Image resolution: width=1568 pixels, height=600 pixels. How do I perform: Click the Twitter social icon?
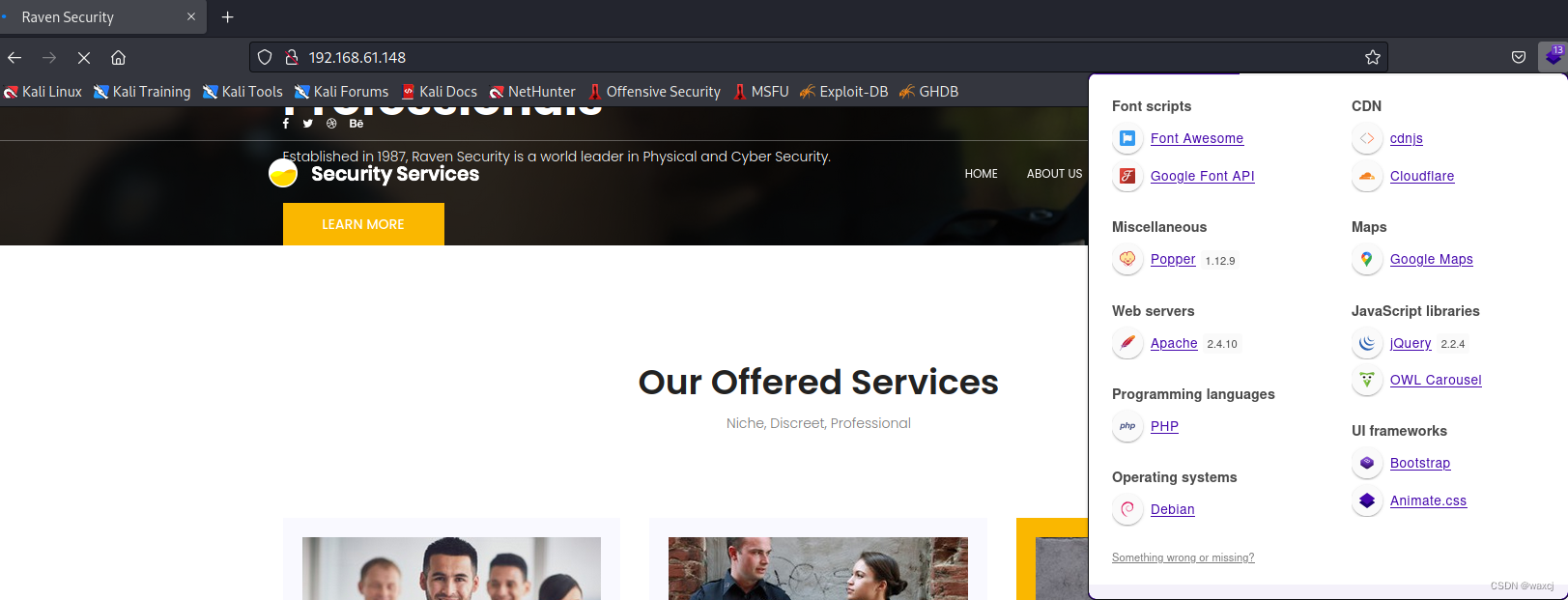(308, 123)
